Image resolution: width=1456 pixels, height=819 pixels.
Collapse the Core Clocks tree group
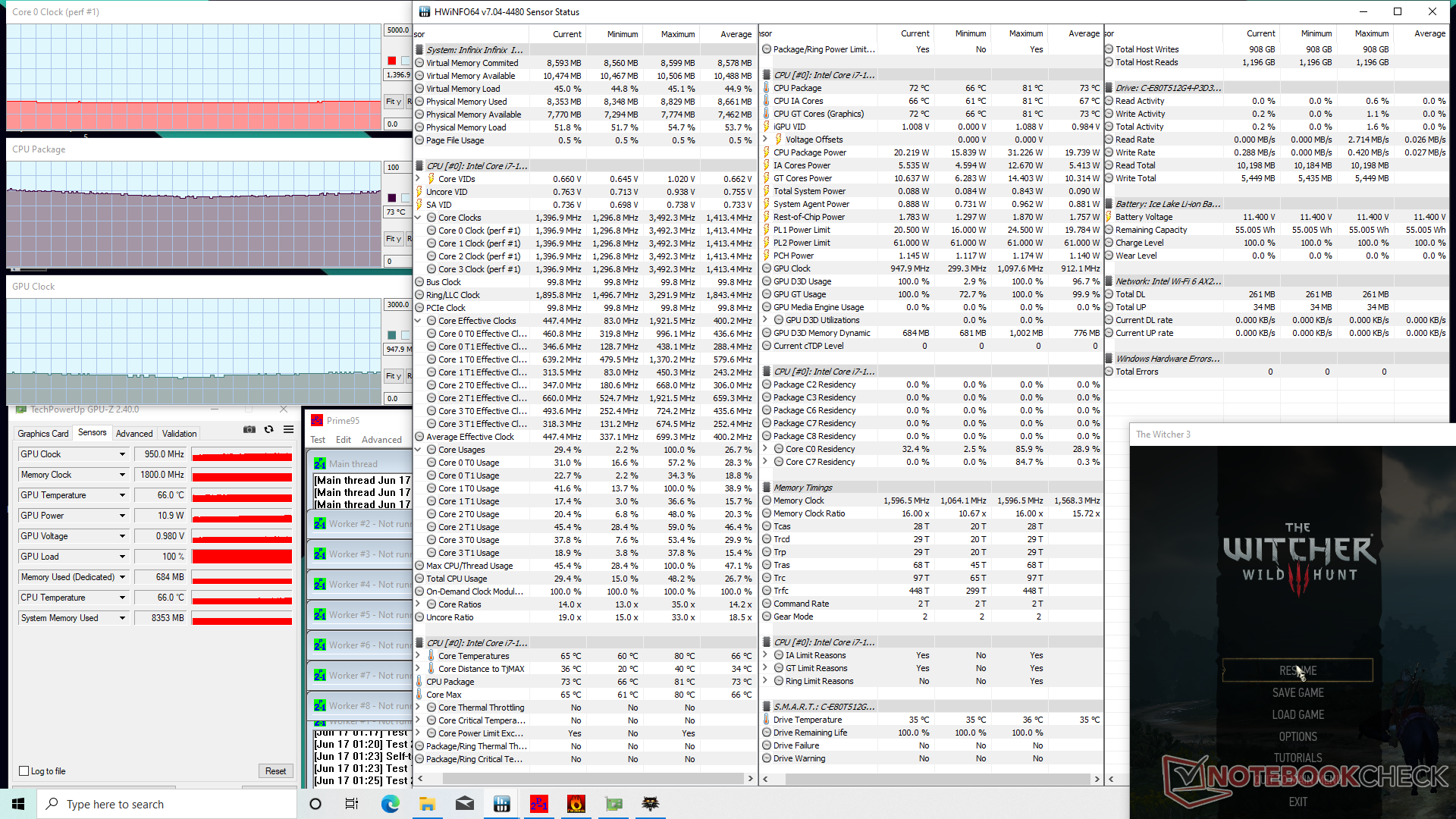(419, 218)
